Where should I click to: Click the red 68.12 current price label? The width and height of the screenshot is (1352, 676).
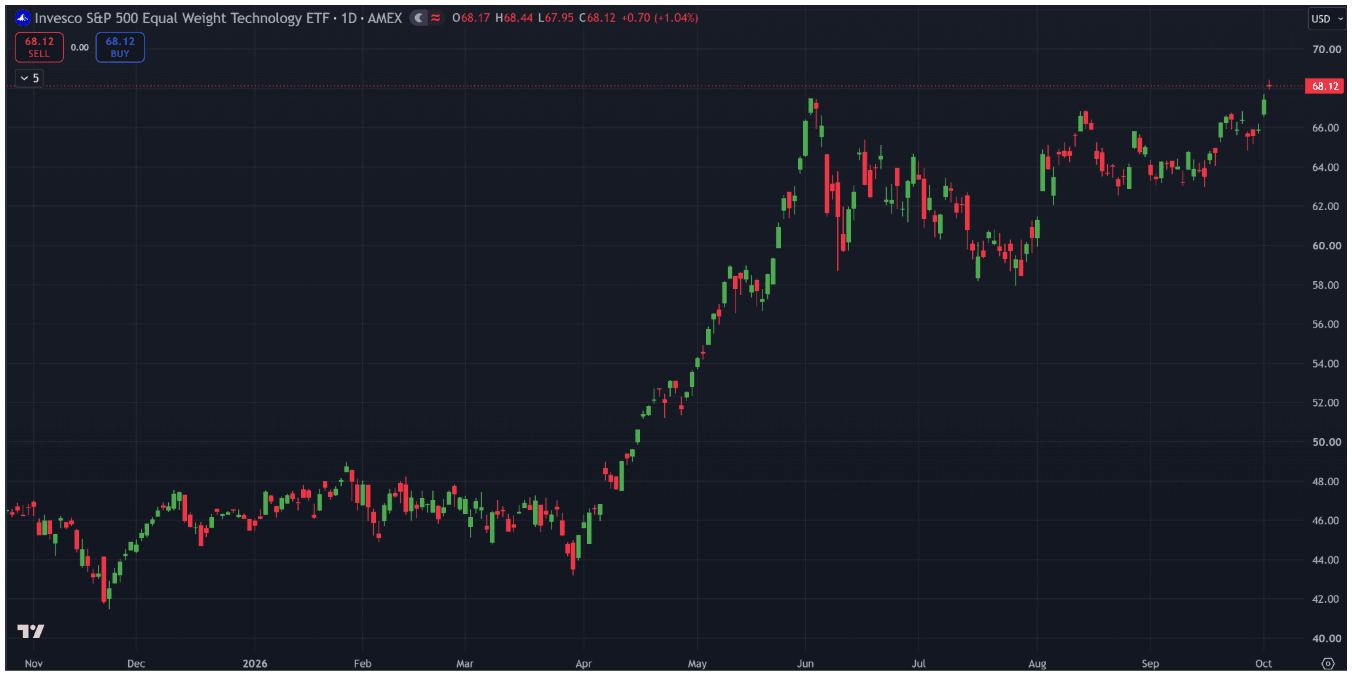(x=1325, y=87)
